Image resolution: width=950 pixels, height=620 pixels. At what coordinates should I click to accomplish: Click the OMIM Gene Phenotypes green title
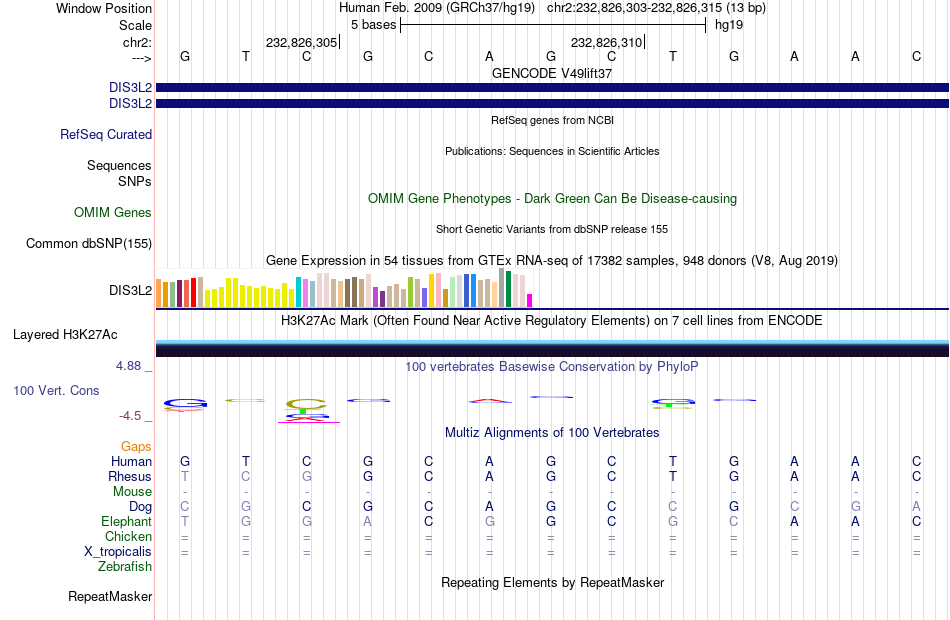click(x=552, y=198)
